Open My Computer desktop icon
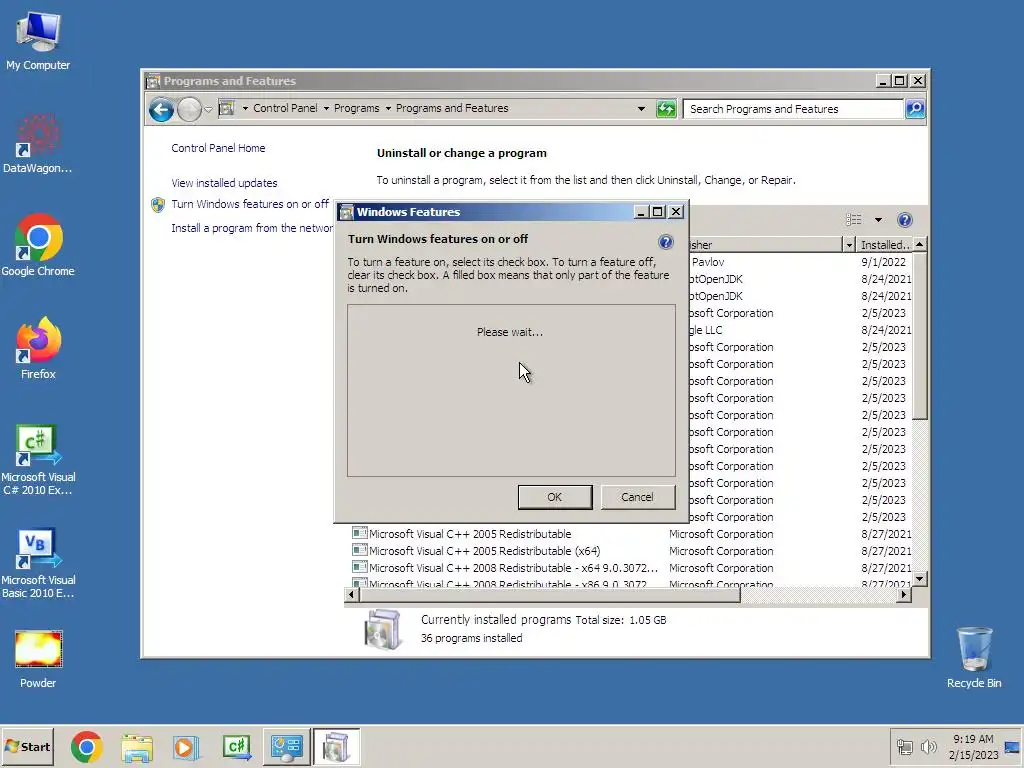1024x768 pixels. [x=38, y=40]
